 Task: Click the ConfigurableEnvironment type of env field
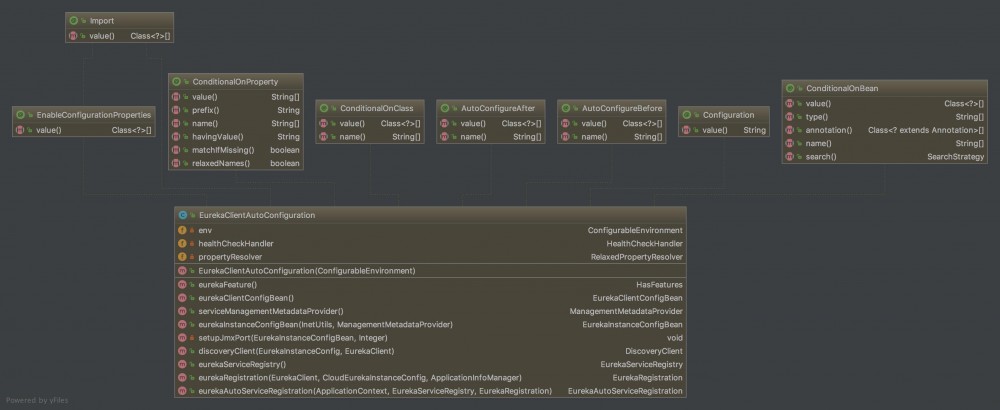(x=635, y=230)
